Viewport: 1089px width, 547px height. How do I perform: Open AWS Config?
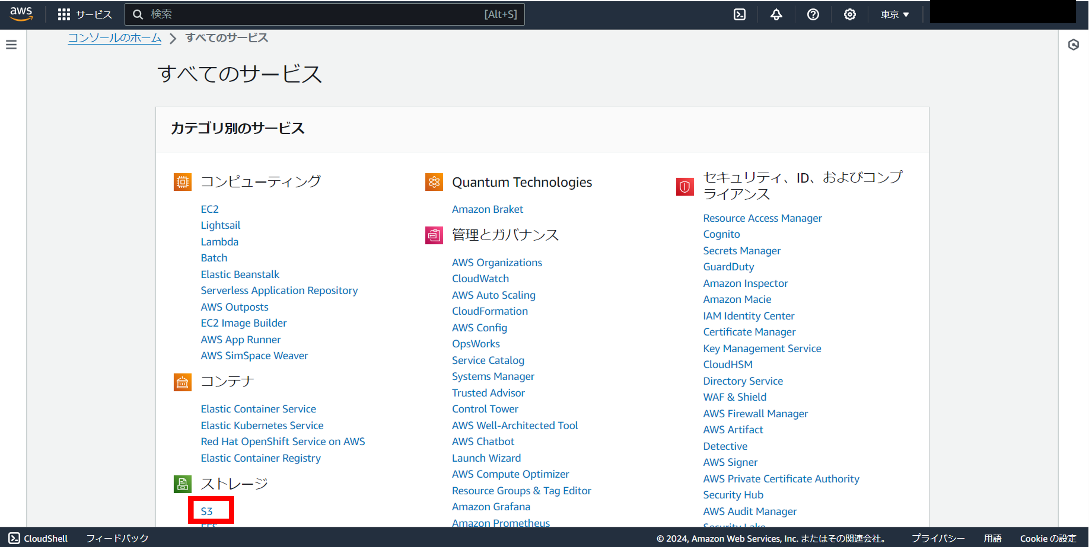click(480, 328)
